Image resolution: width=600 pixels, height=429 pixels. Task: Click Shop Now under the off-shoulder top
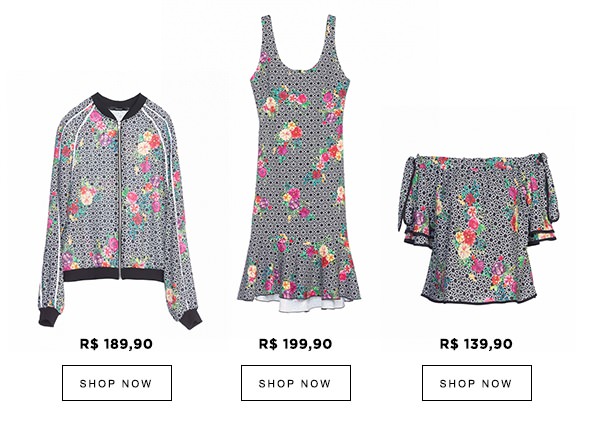pyautogui.click(x=477, y=383)
